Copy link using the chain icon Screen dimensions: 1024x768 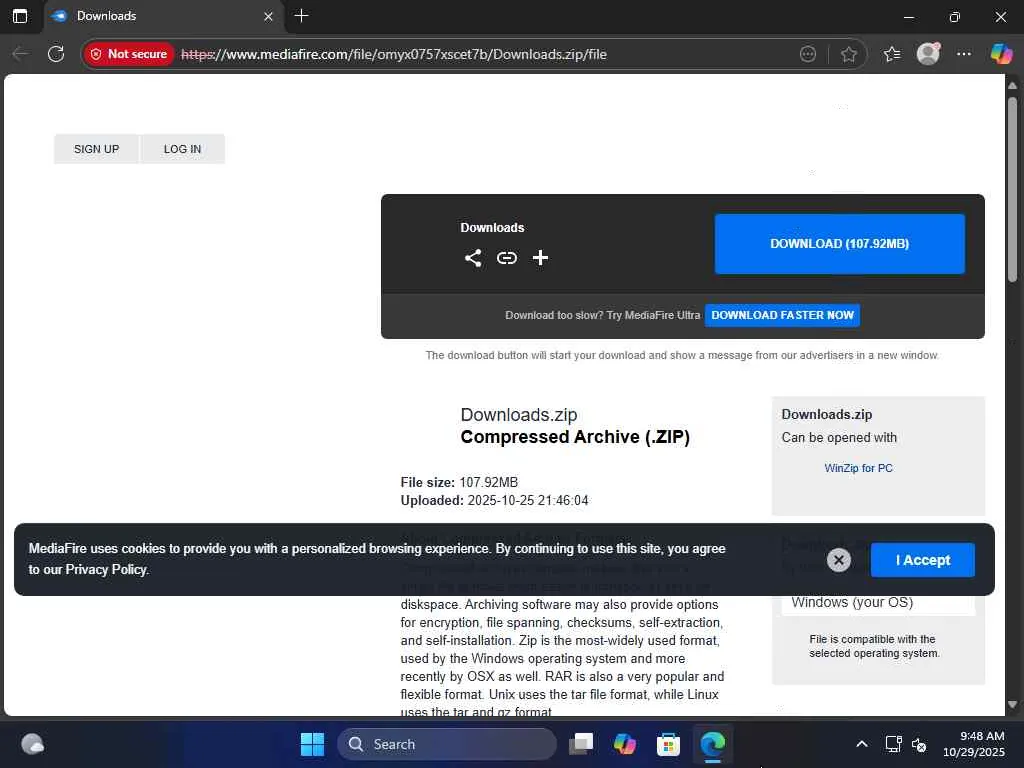(507, 258)
